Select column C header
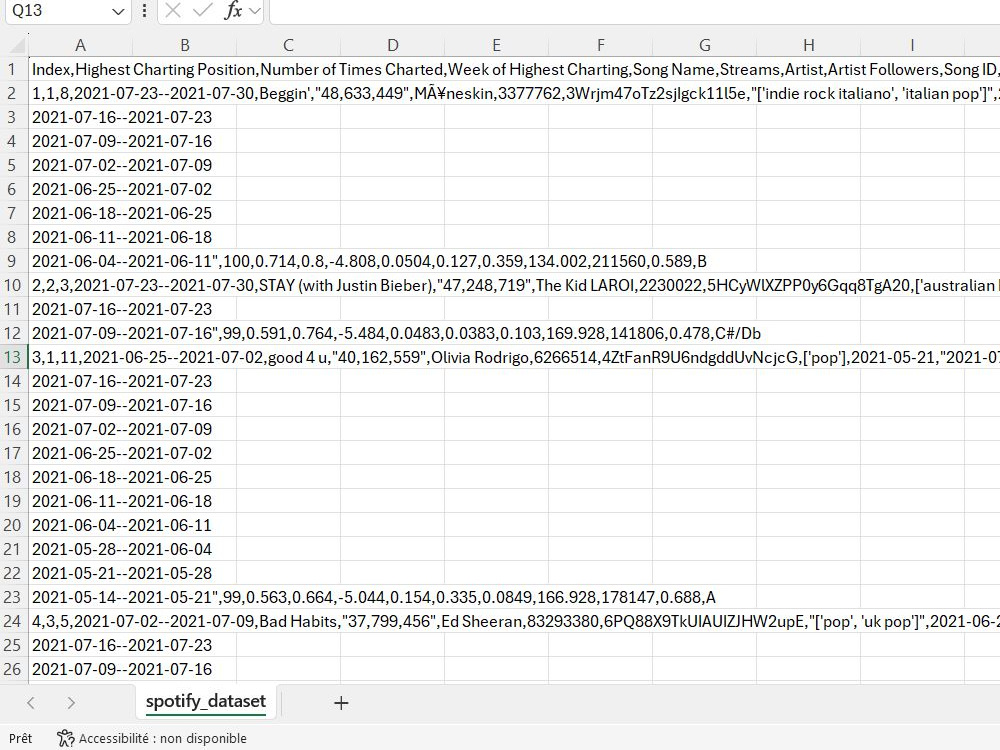The width and height of the screenshot is (1000, 750). coord(288,45)
